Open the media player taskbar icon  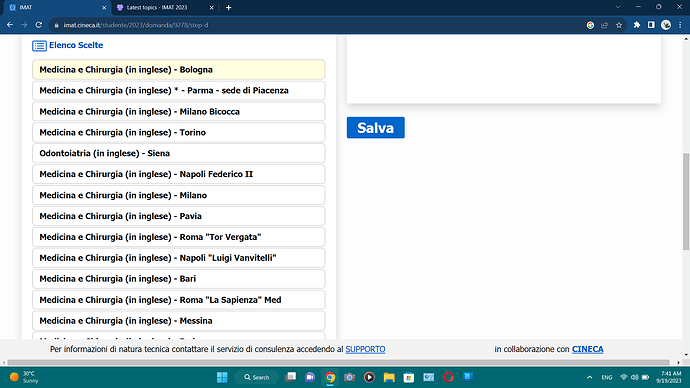pyautogui.click(x=369, y=377)
